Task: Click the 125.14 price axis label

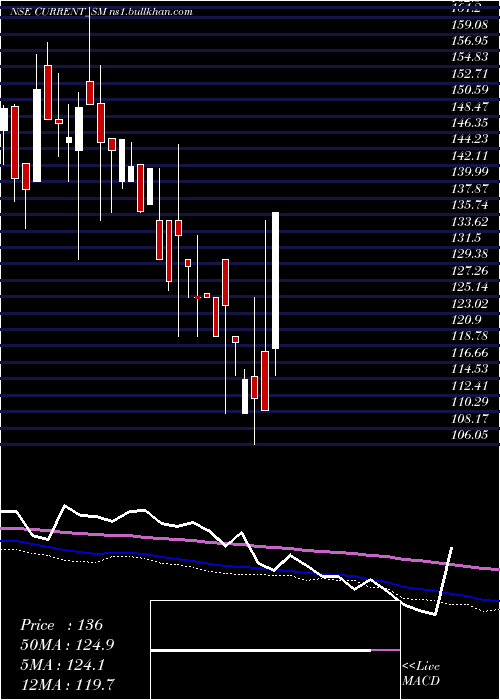Action: coord(470,286)
